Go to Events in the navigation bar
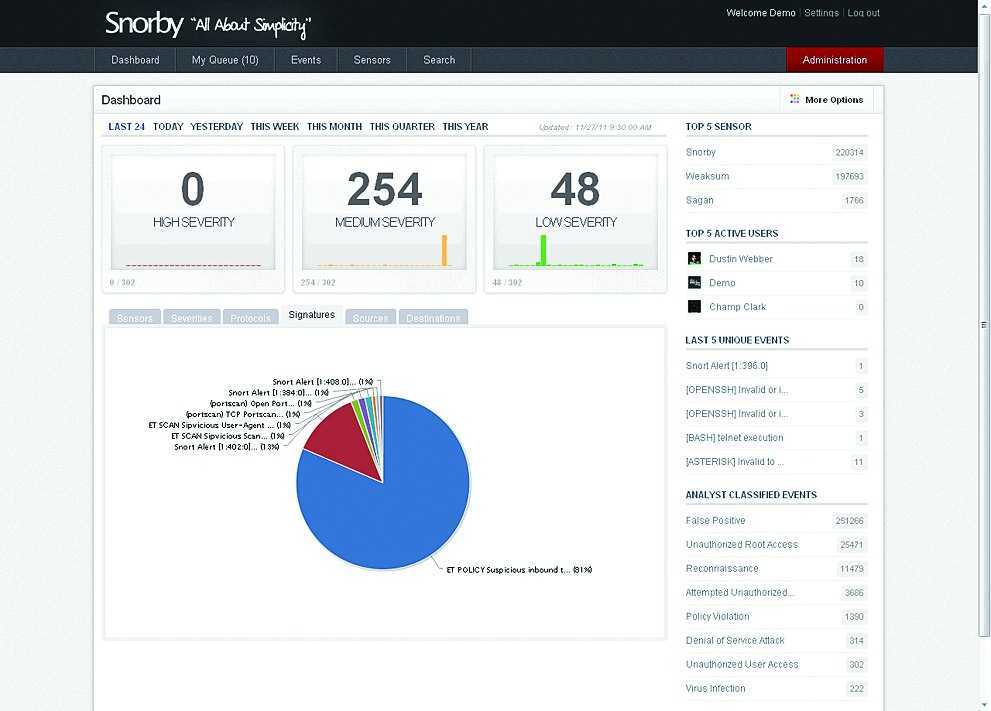 pos(306,60)
